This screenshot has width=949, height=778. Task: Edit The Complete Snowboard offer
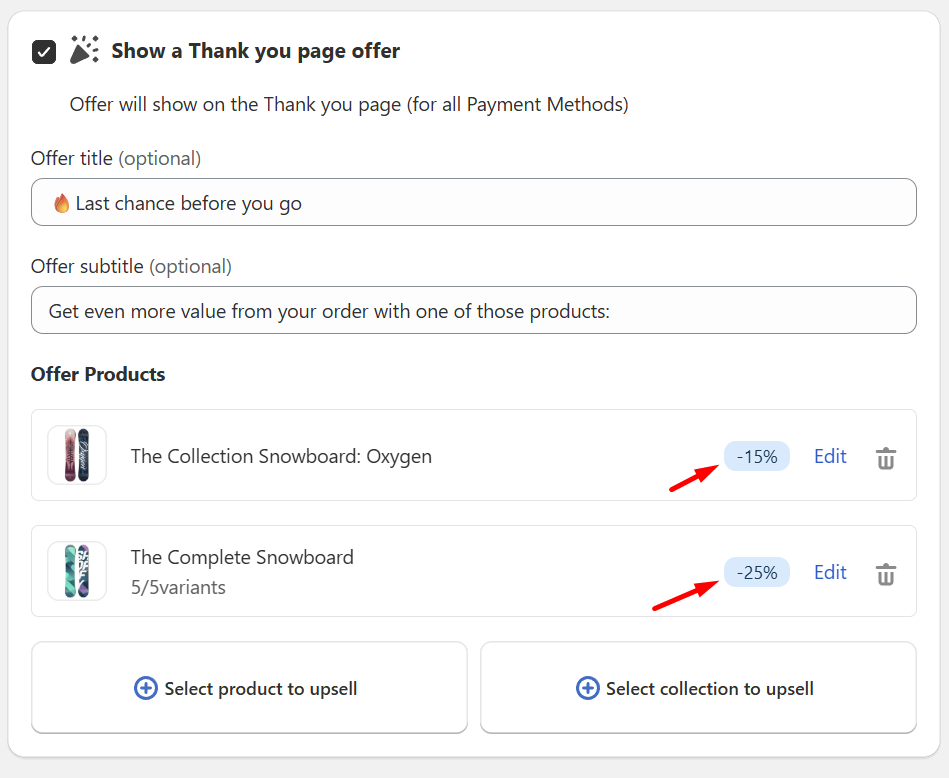(x=830, y=572)
